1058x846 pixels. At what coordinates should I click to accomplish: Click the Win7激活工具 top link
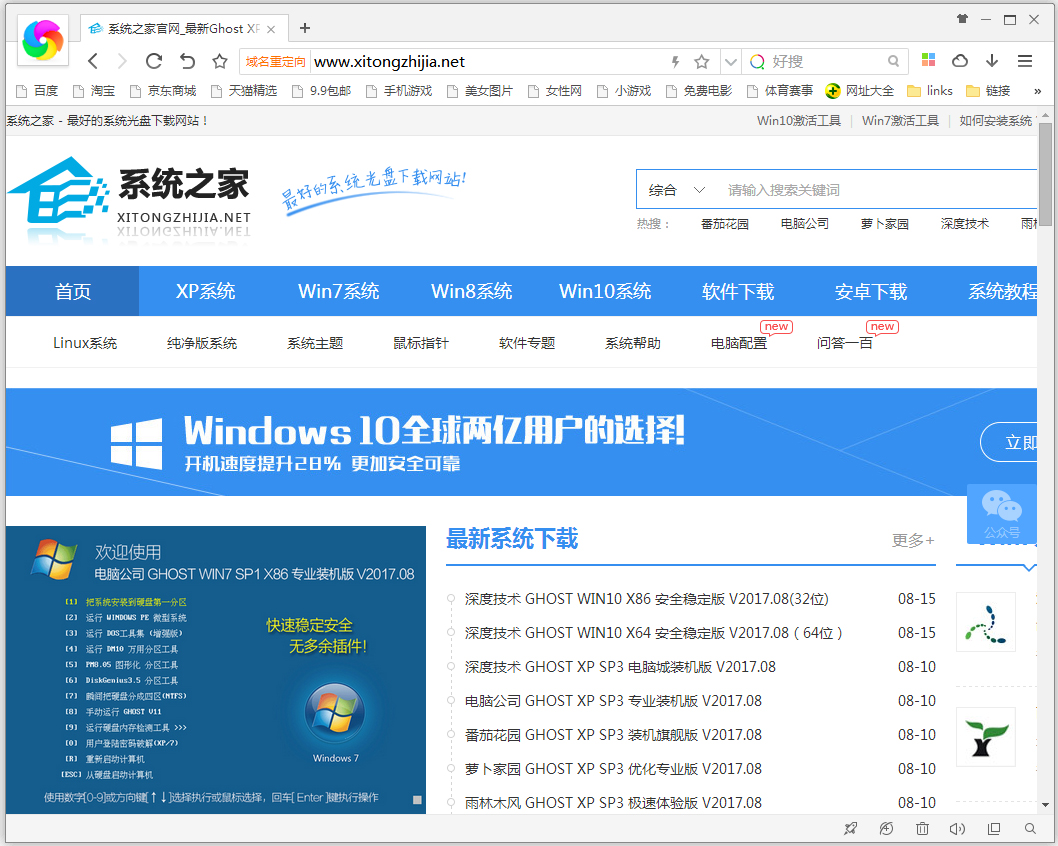click(900, 121)
